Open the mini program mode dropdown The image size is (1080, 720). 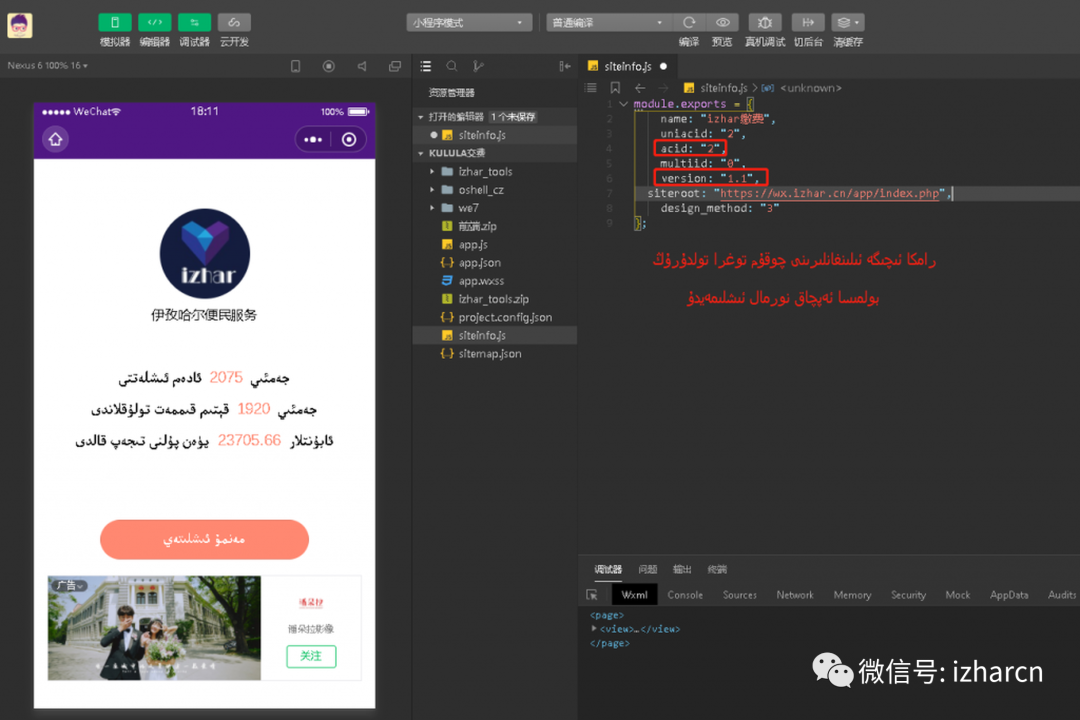tap(469, 23)
